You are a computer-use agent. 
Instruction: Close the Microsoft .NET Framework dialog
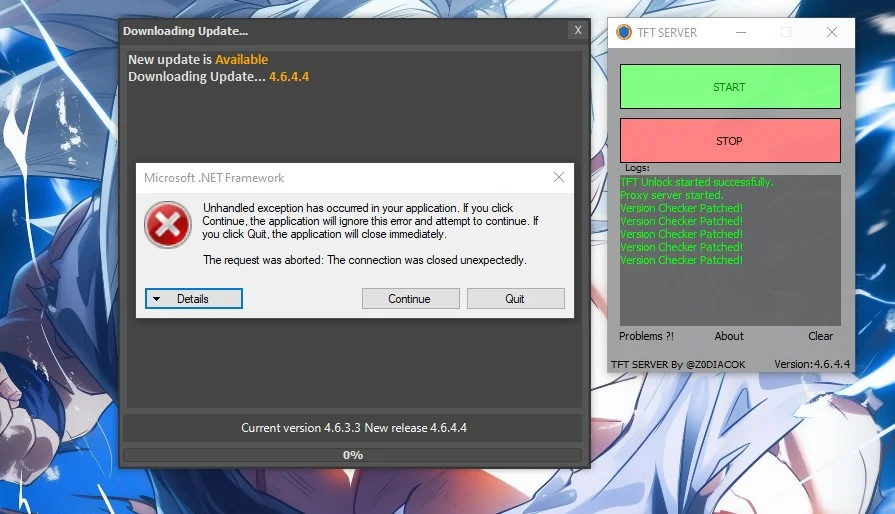point(559,177)
